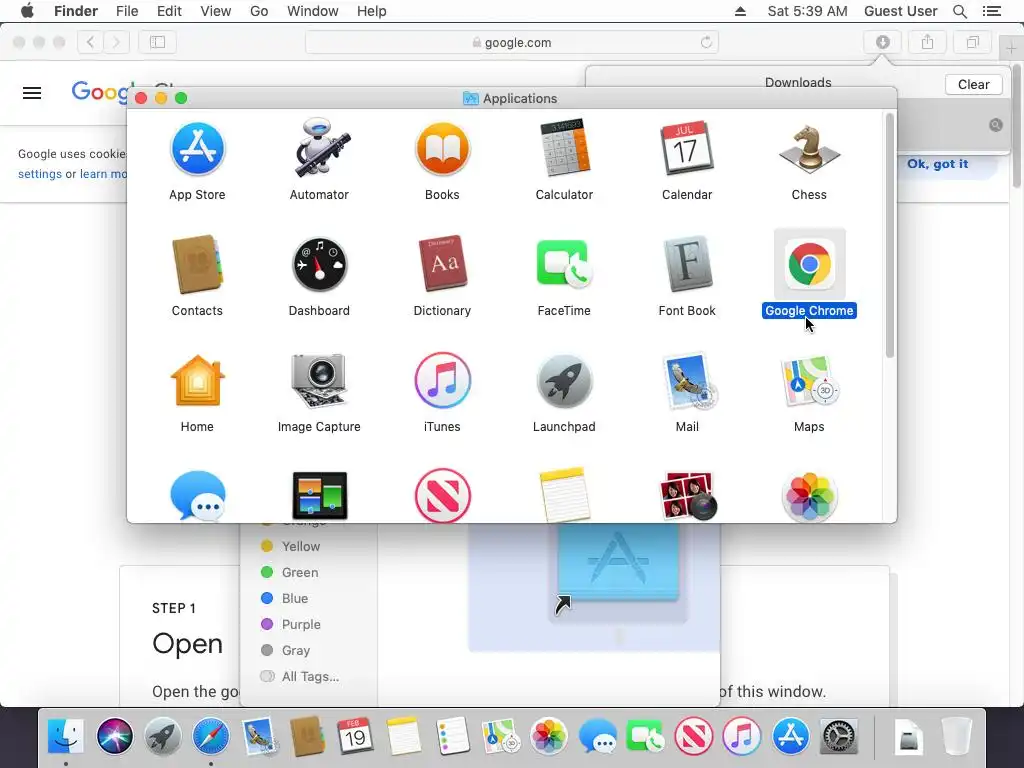Open the Trash in the Dock

pos(957,737)
